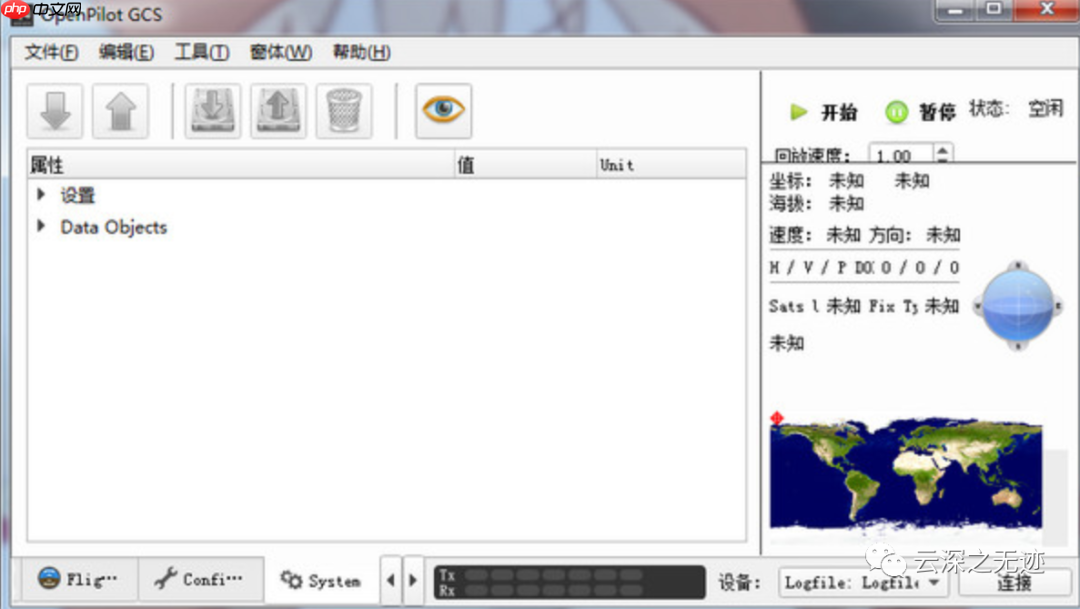Switch to the System tab
1080x609 pixels.
tap(321, 580)
